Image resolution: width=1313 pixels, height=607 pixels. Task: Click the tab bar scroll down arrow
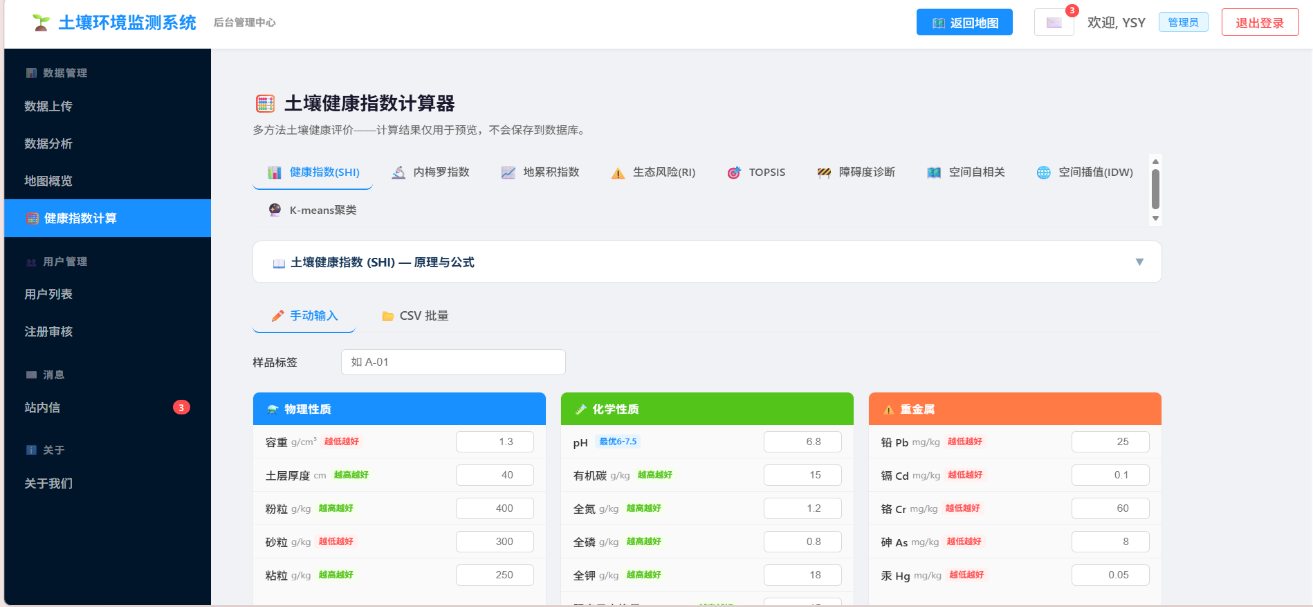tap(1156, 218)
